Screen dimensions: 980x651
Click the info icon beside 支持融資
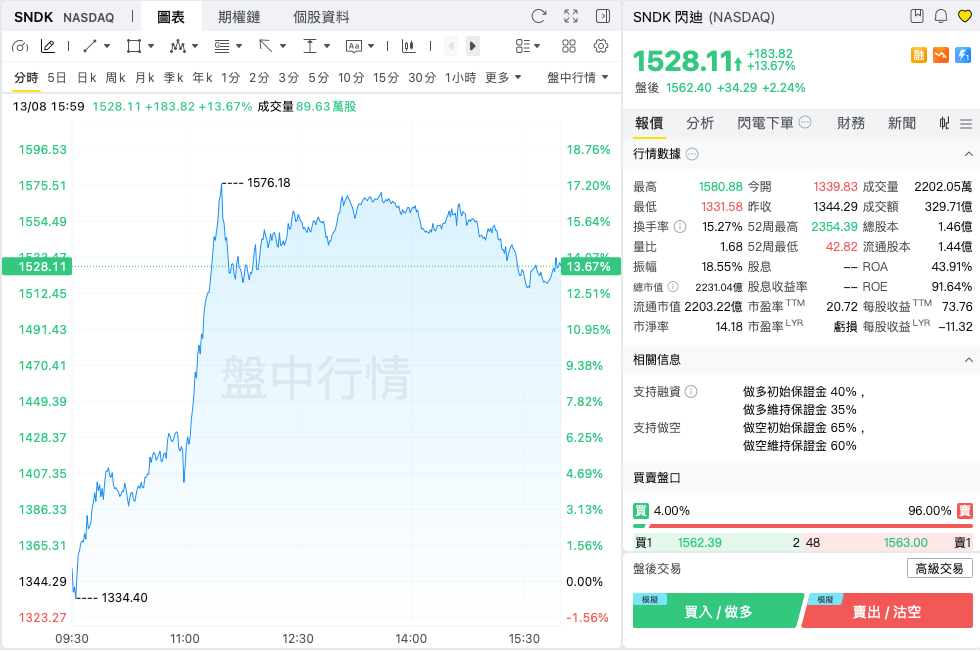[691, 392]
